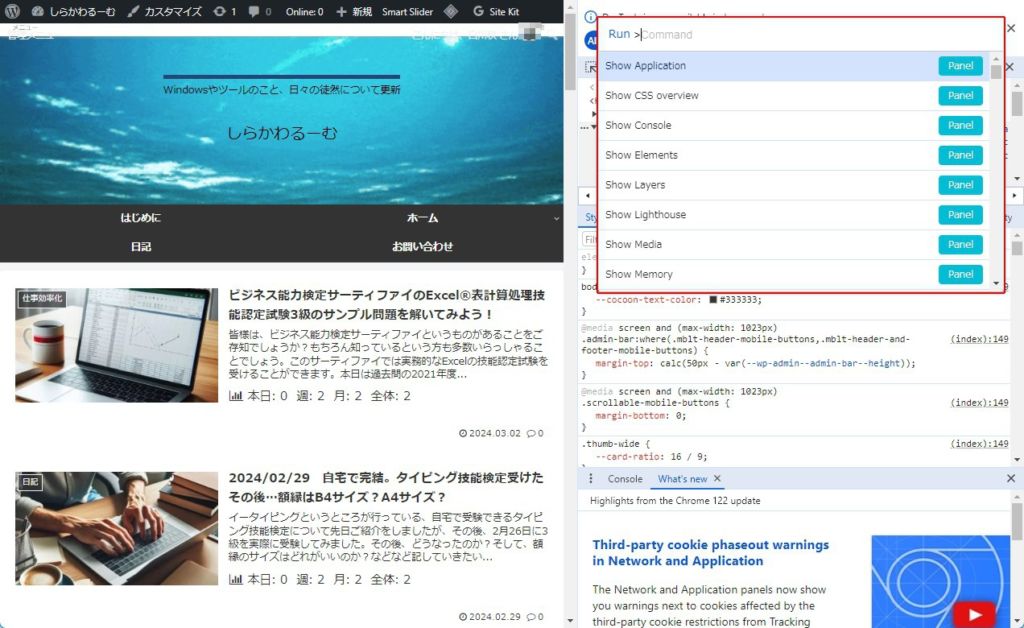The image size is (1024, 628).
Task: Open the (index):149 link for .thumb-wide
Action: click(x=979, y=444)
